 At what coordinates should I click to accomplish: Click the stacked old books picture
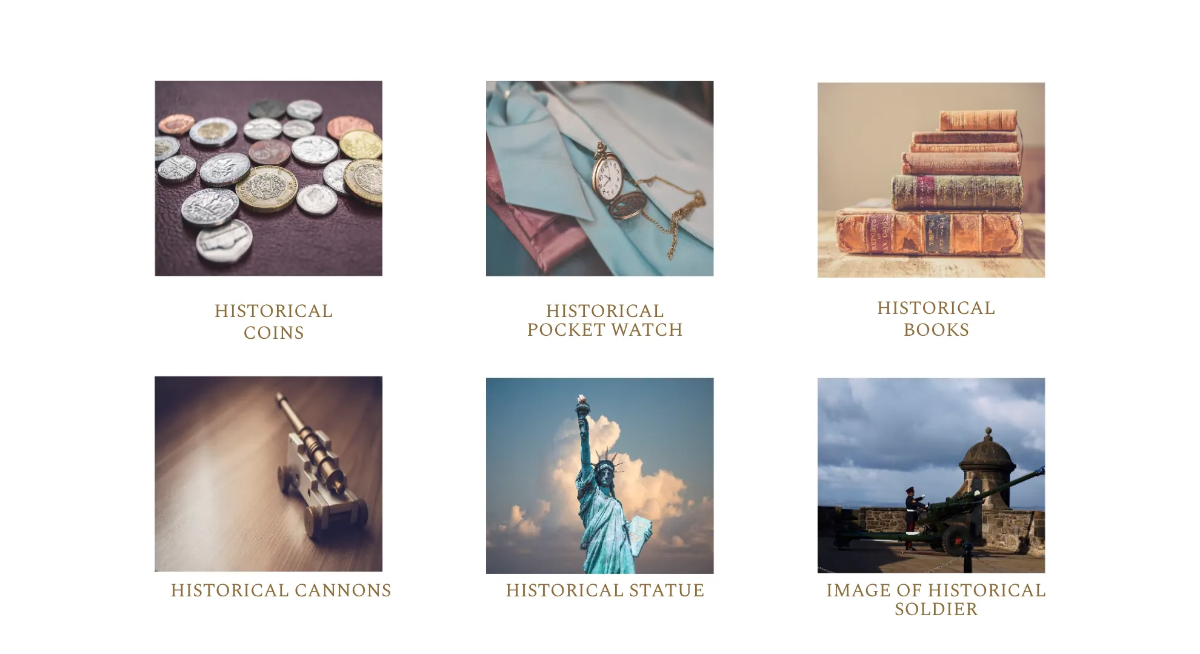[x=931, y=179]
